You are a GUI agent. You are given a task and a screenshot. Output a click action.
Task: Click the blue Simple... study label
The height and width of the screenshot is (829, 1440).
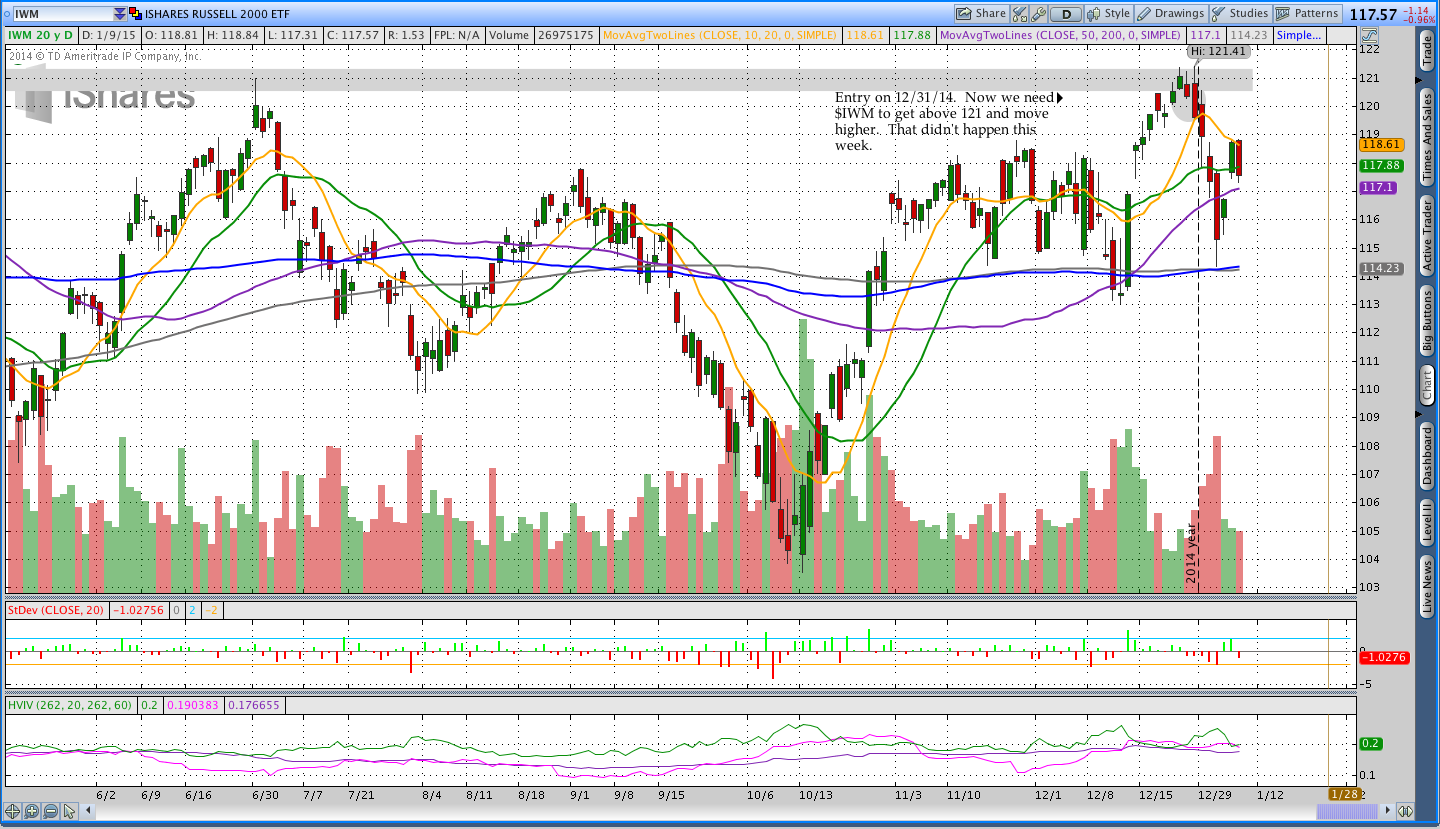1299,35
